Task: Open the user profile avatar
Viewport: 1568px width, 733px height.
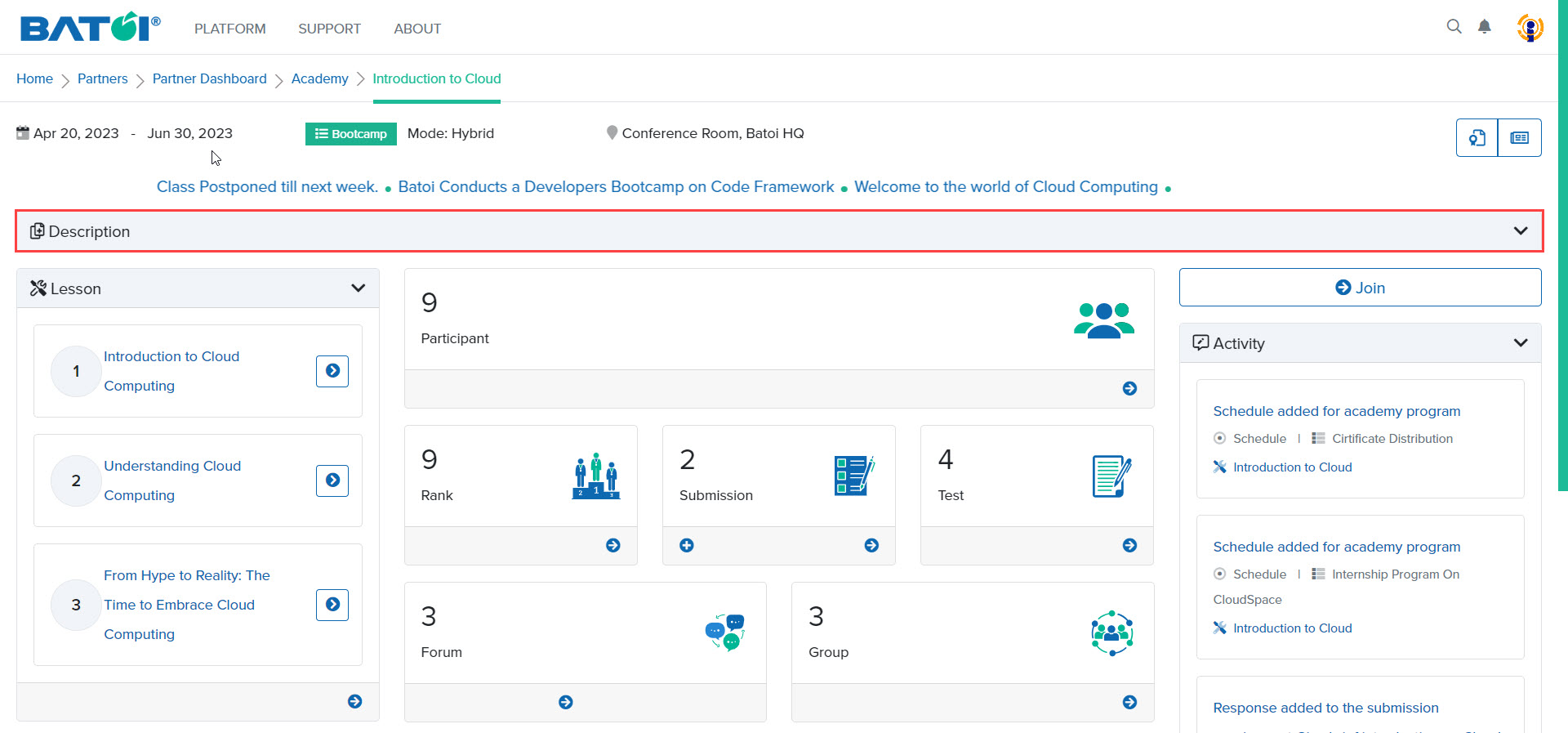Action: point(1530,28)
